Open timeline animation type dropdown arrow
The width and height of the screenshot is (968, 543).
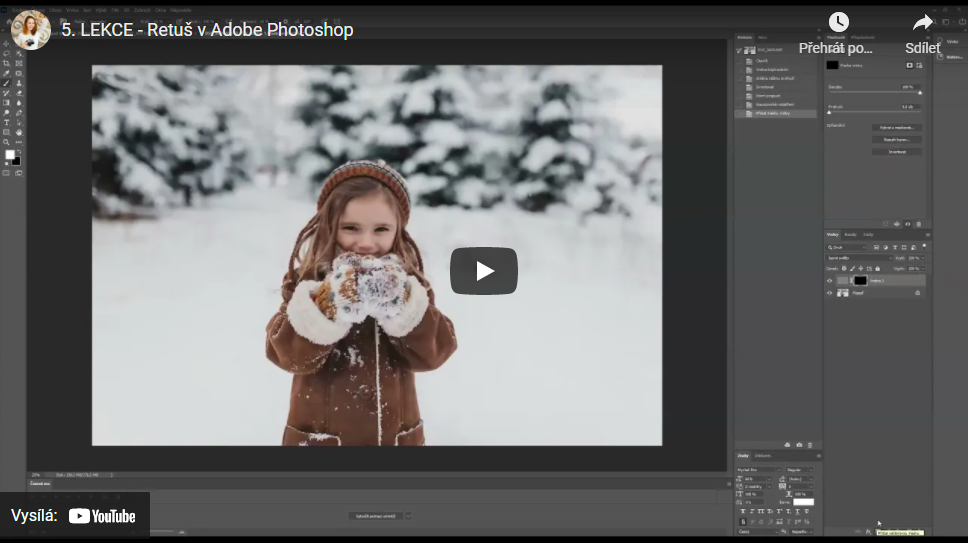click(408, 516)
